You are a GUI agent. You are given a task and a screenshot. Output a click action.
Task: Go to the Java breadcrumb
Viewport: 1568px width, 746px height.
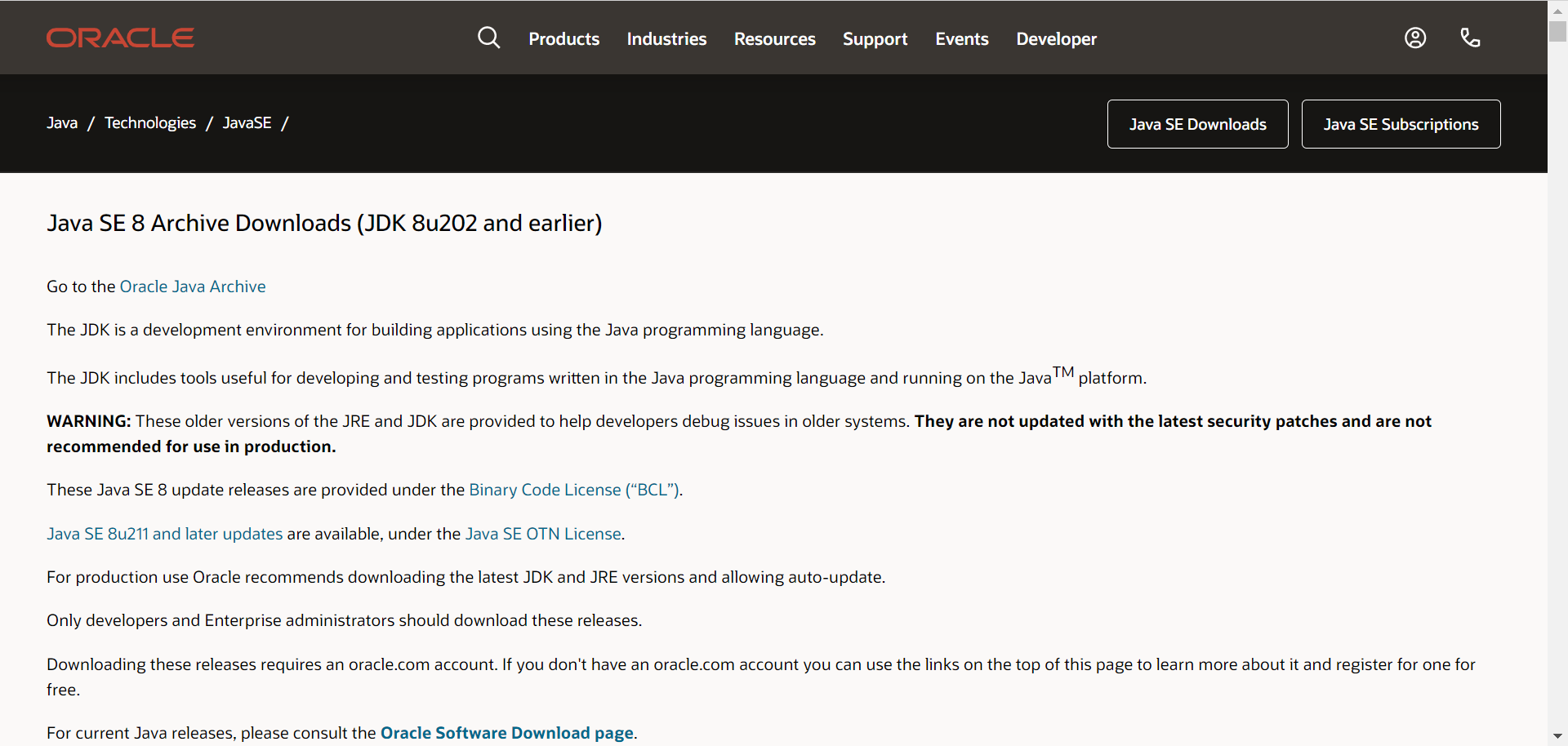pyautogui.click(x=62, y=123)
